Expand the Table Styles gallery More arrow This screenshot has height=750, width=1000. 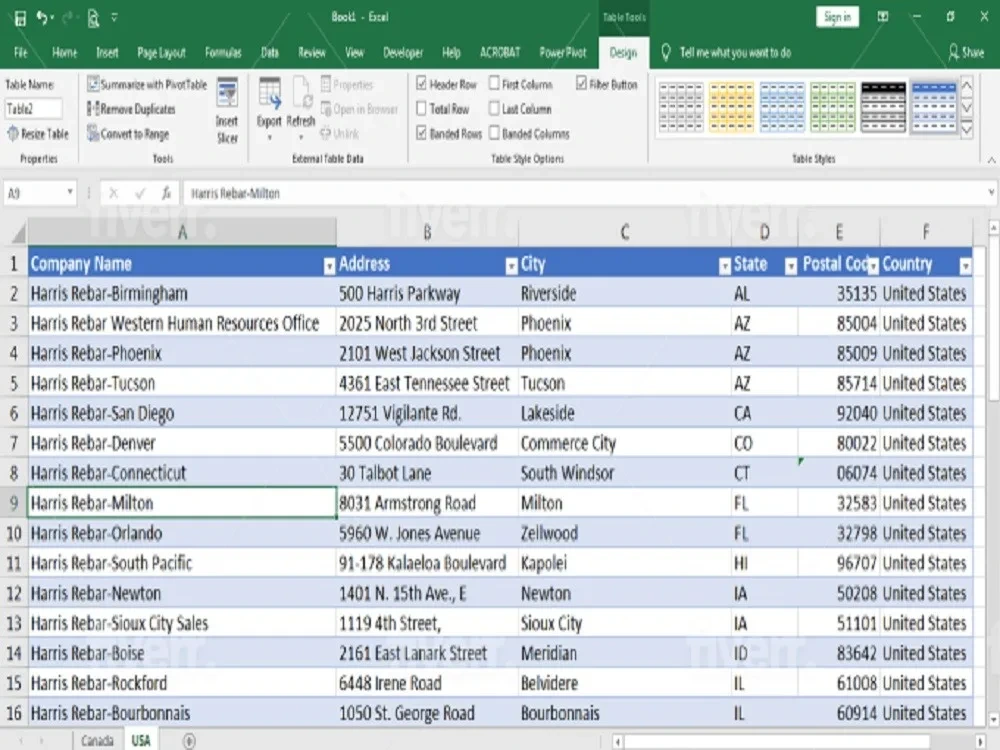pyautogui.click(x=967, y=131)
